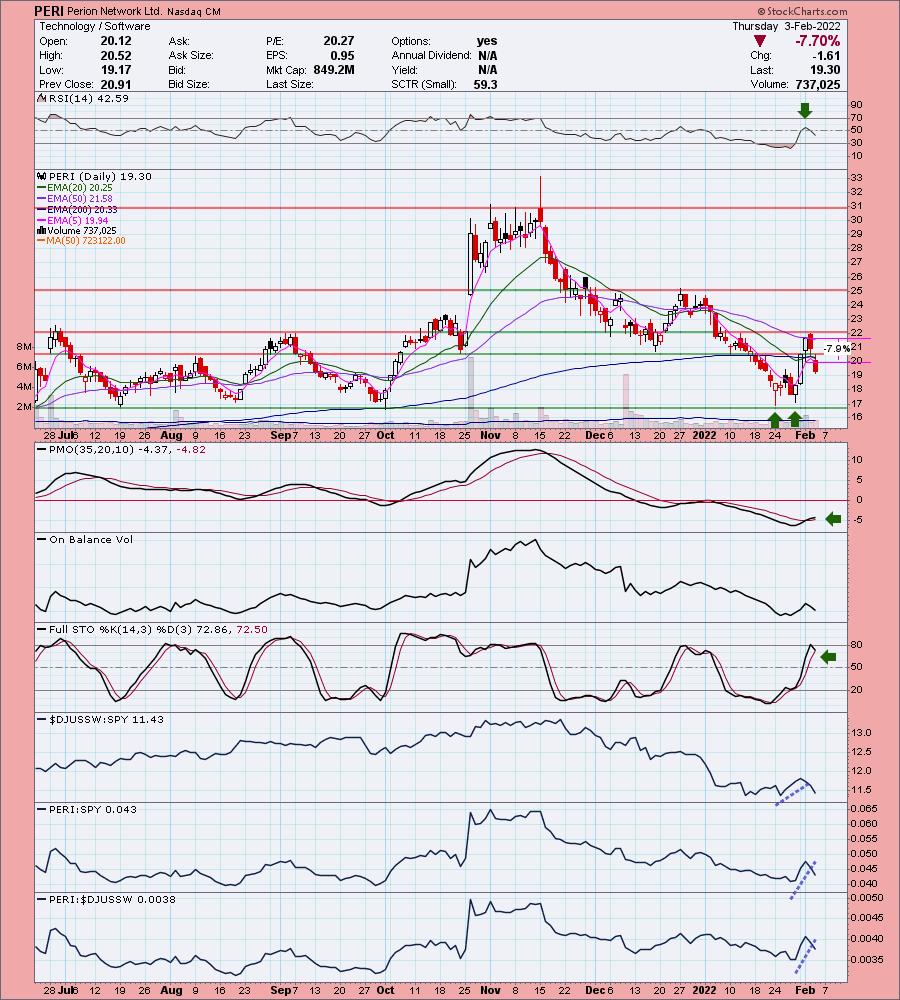Screen dimensions: 900x1000
Task: Click the Feb label on the bottom date axis
Action: [806, 990]
